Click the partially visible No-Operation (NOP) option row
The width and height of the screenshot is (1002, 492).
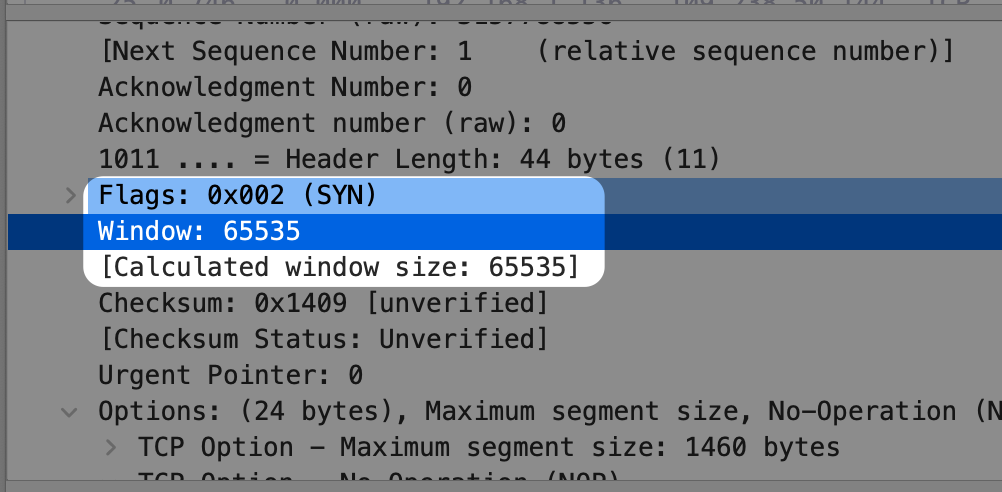pos(380,477)
